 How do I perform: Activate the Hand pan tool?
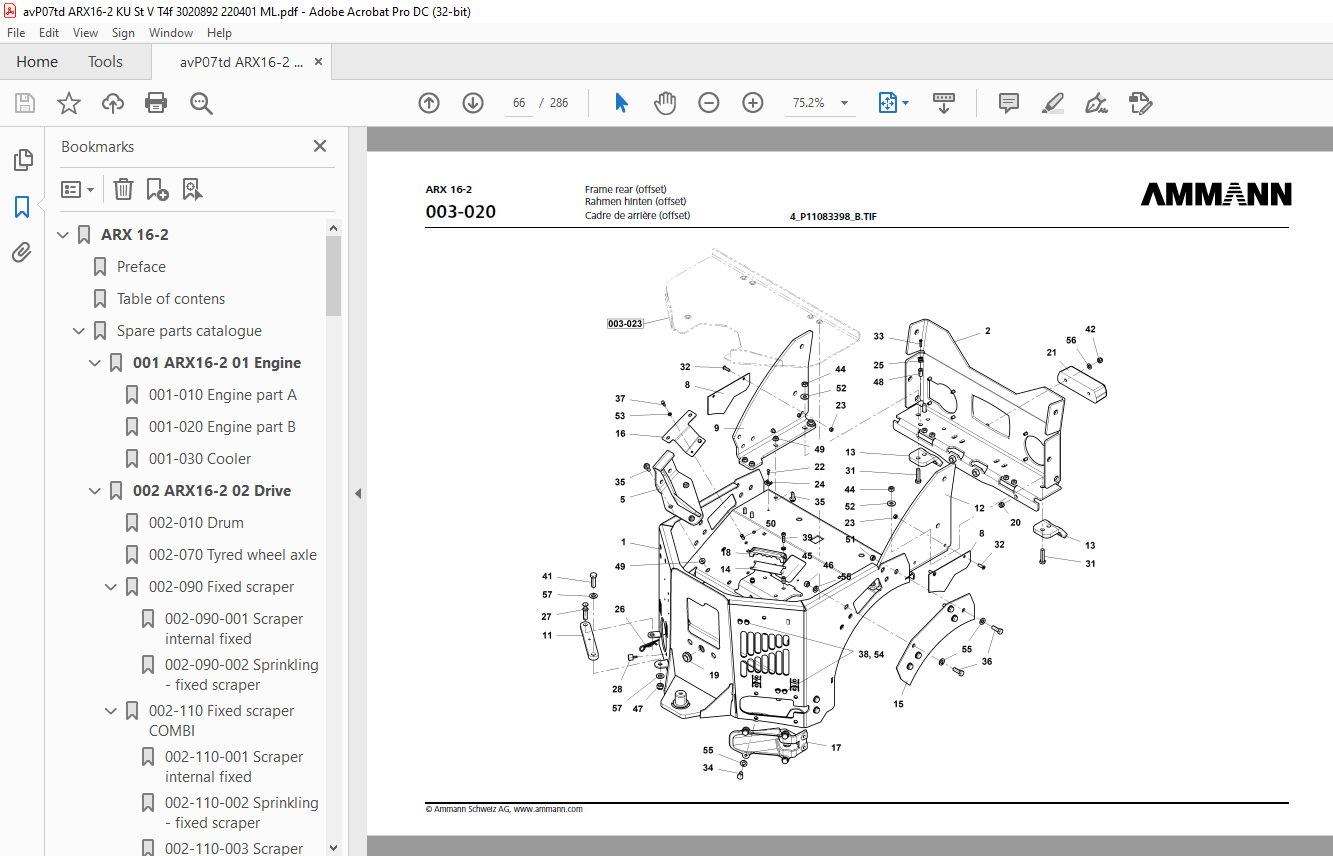coord(665,103)
